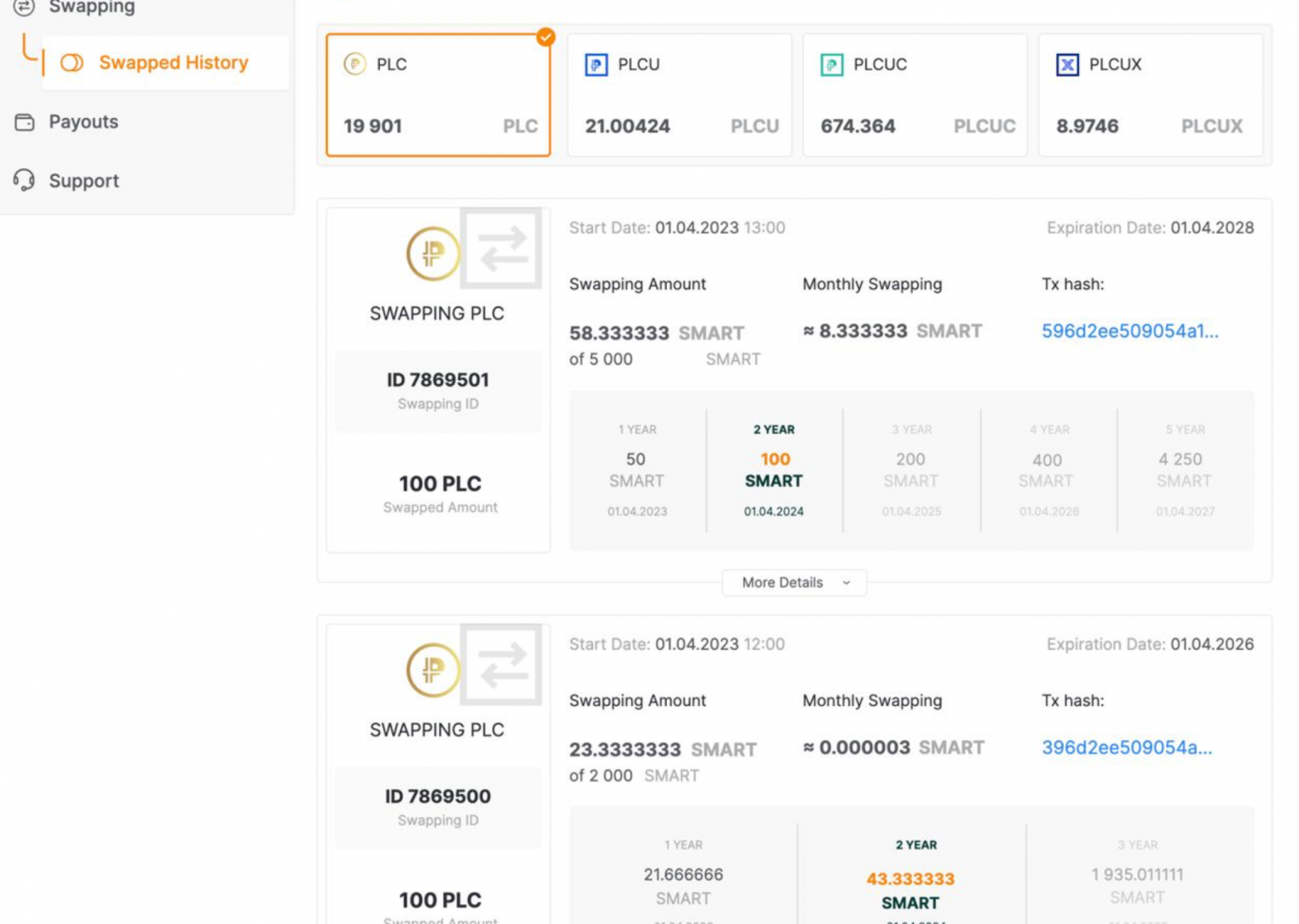Expand More Details for swap 7869501
Viewport: 1299px width, 924px height.
click(x=782, y=583)
